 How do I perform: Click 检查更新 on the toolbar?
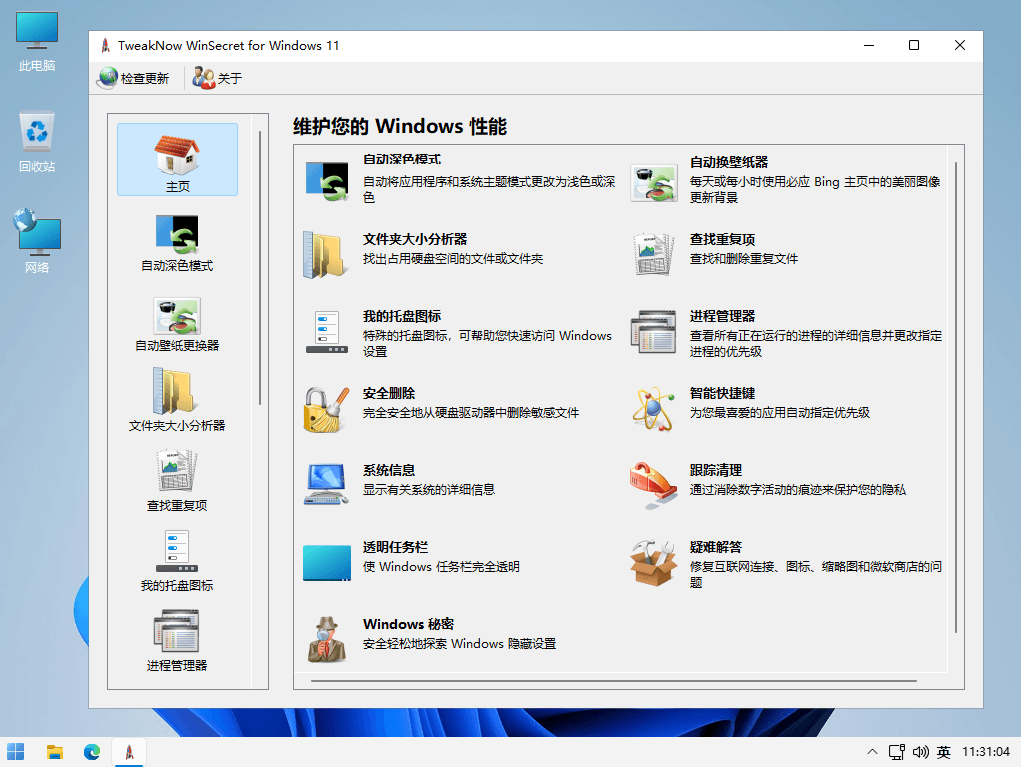click(x=135, y=77)
